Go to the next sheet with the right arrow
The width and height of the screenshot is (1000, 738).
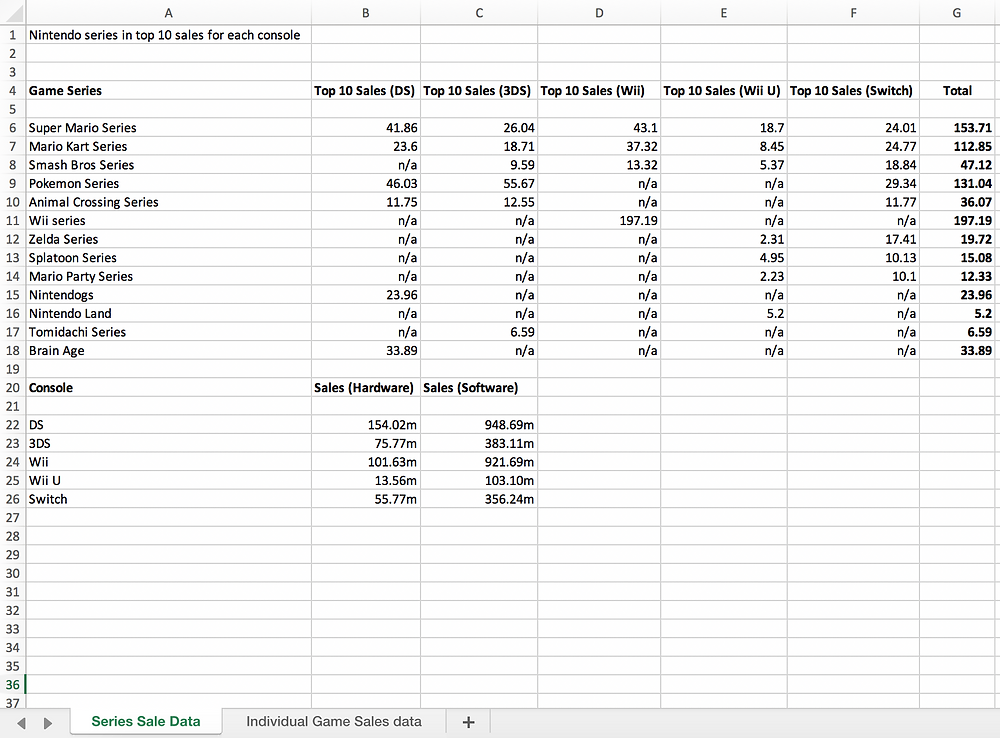pyautogui.click(x=48, y=723)
